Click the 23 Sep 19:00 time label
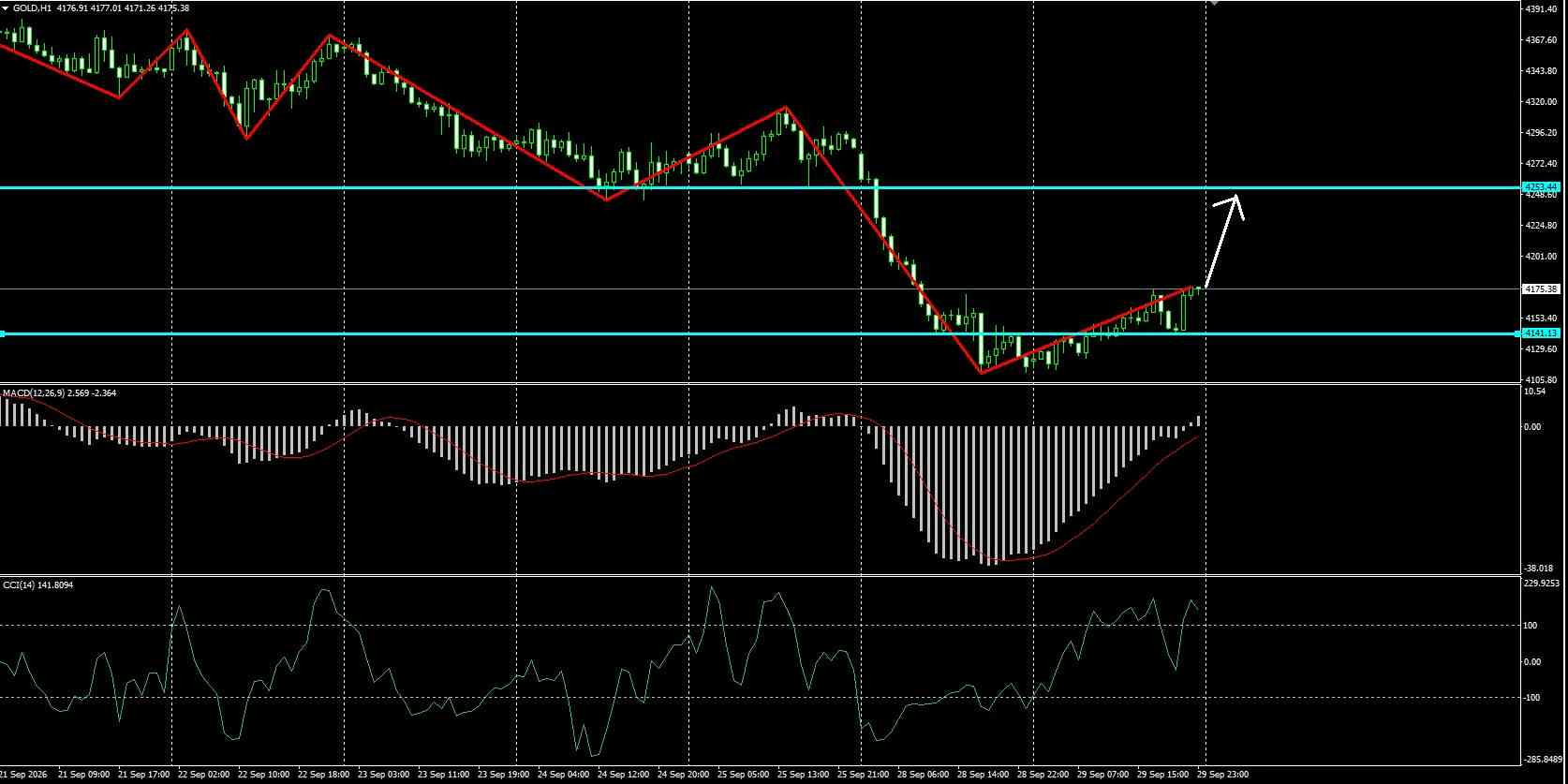 pos(503,776)
